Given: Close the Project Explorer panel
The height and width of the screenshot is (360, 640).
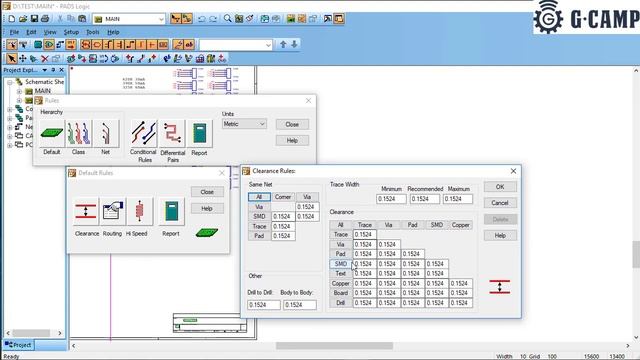Looking at the screenshot, I should click(x=62, y=70).
